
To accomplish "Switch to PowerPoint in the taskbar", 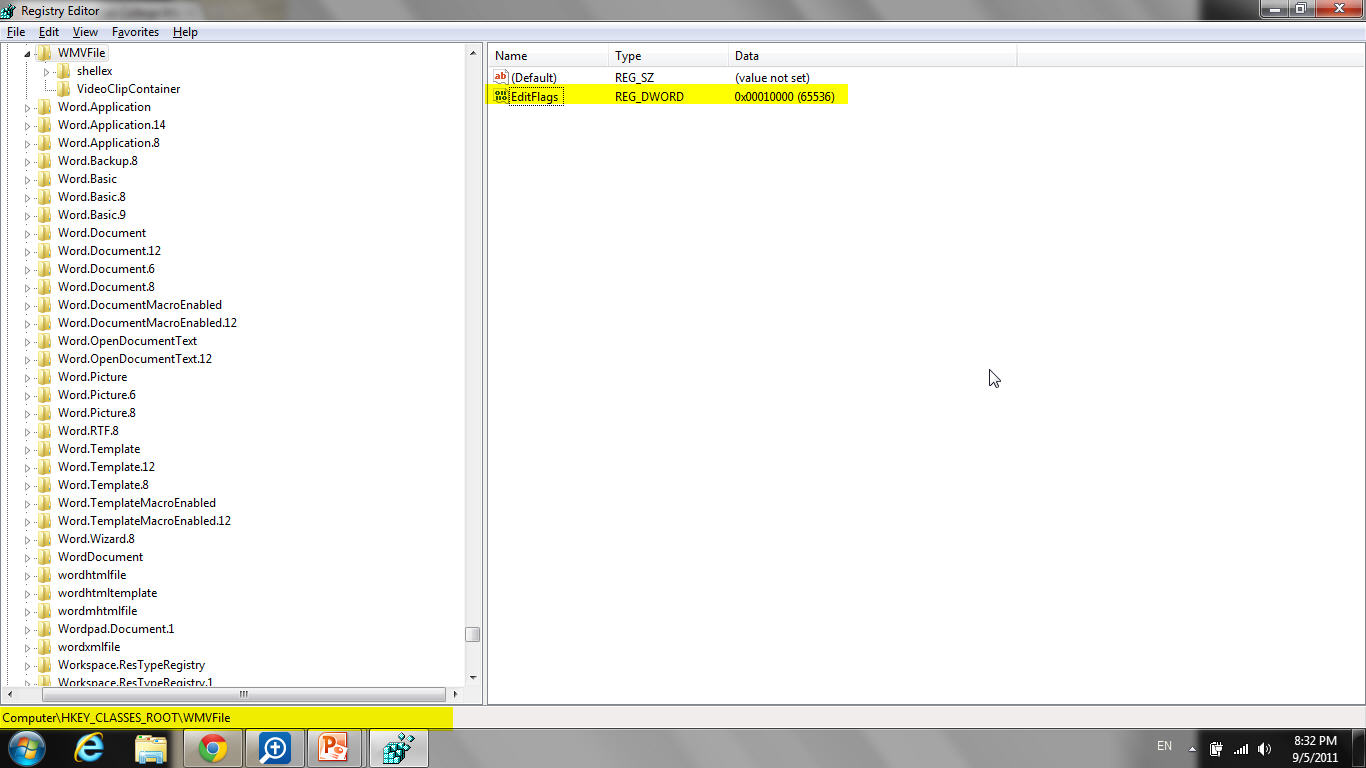I will 335,748.
